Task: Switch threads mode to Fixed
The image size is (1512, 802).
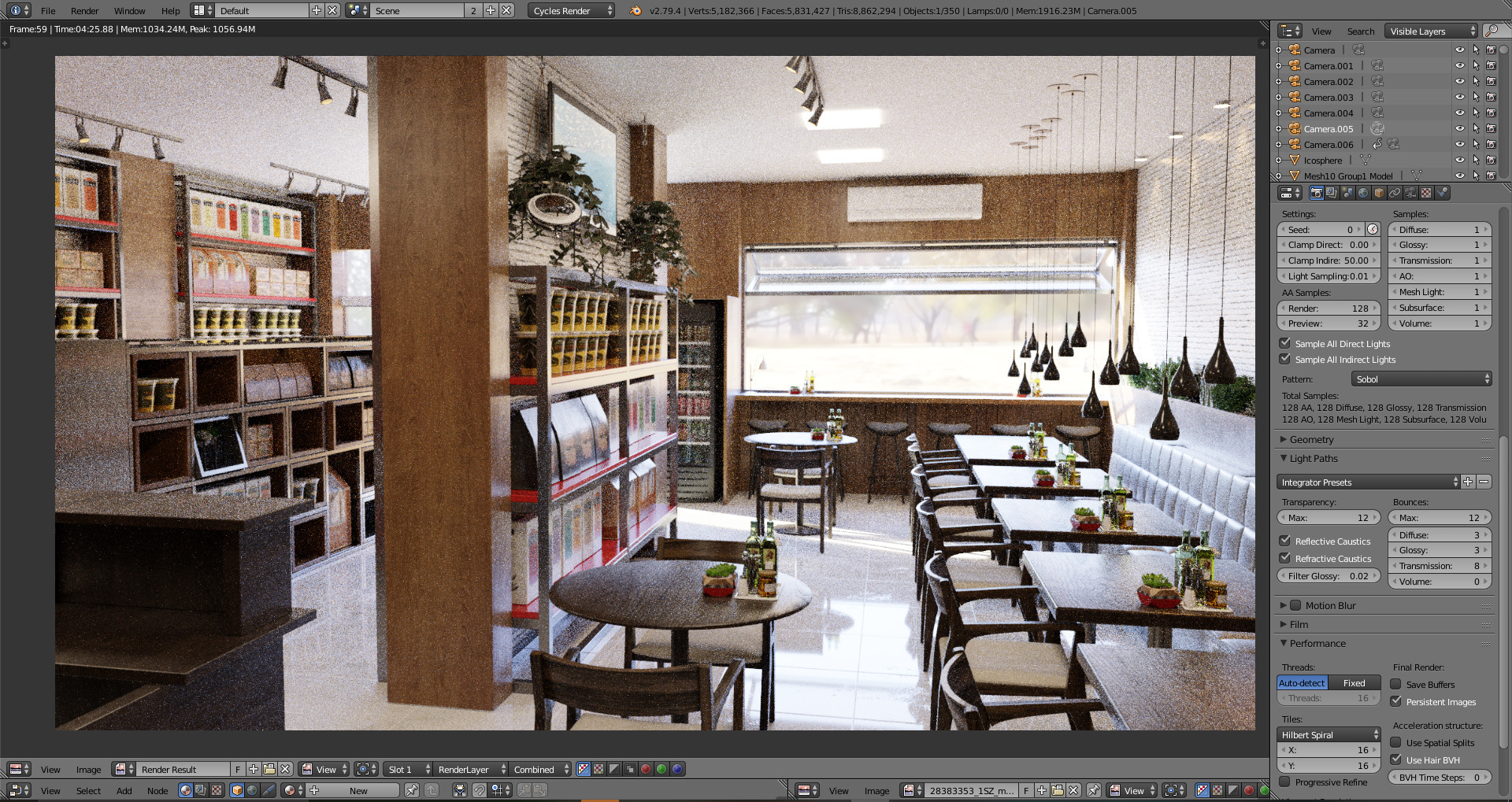Action: (x=1354, y=682)
